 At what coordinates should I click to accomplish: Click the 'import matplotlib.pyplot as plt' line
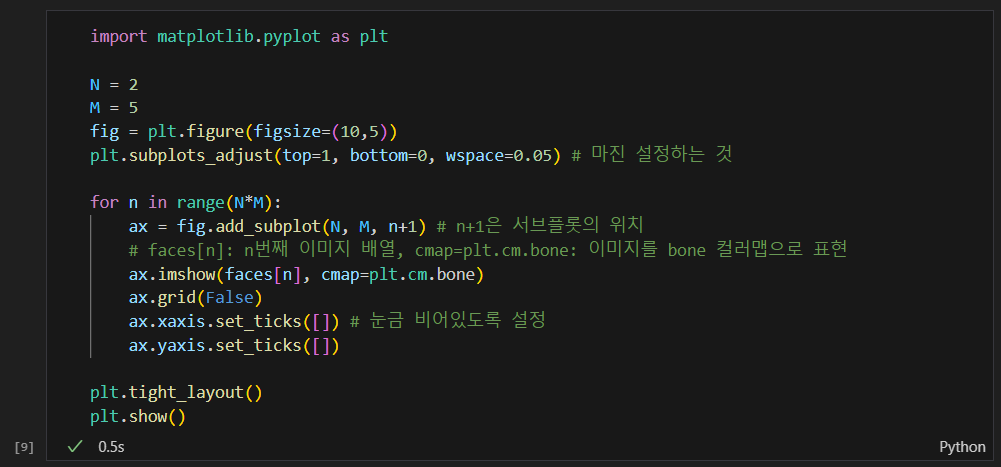(x=239, y=36)
